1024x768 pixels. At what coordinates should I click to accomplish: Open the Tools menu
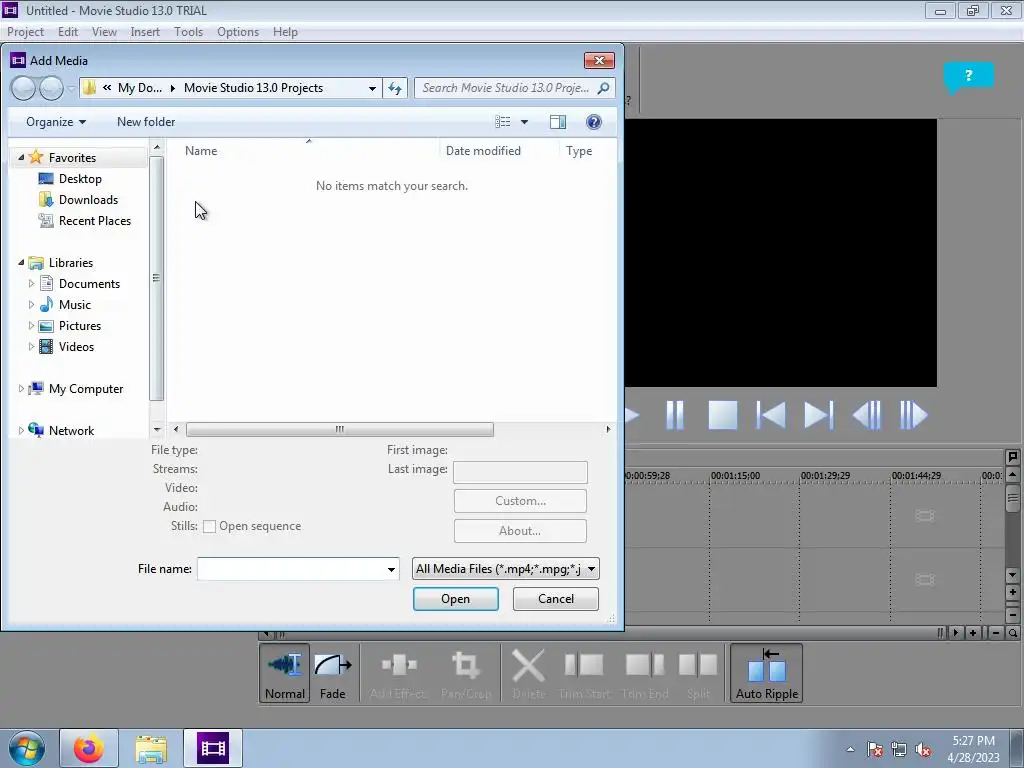188,32
